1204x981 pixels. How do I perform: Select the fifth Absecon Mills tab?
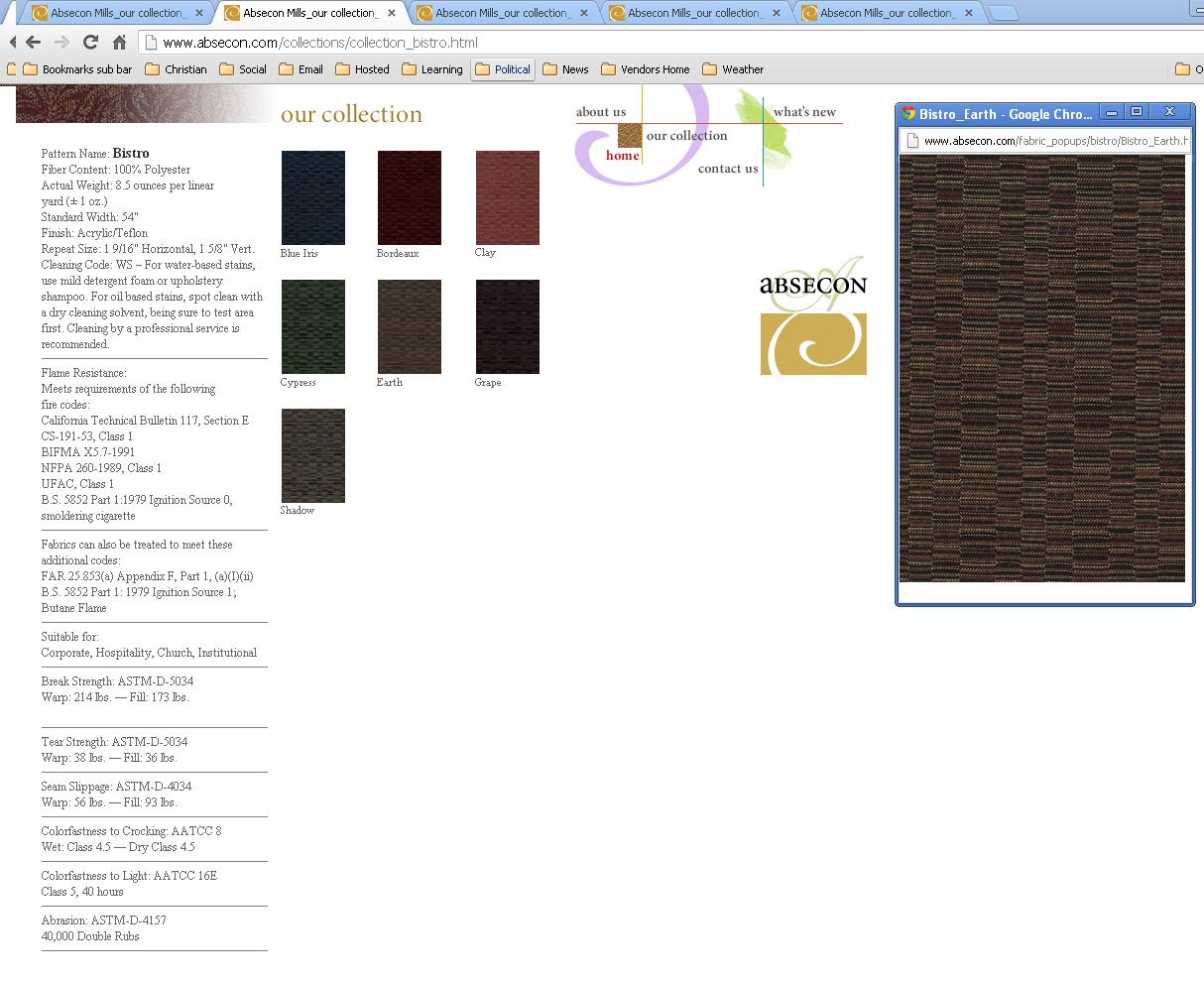click(x=886, y=13)
